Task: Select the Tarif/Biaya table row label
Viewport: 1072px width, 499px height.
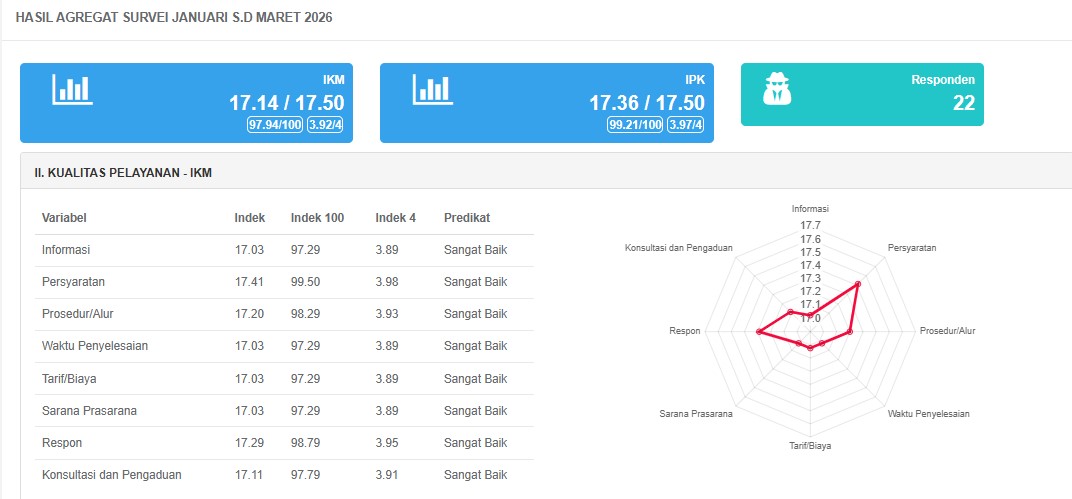Action: pyautogui.click(x=69, y=378)
